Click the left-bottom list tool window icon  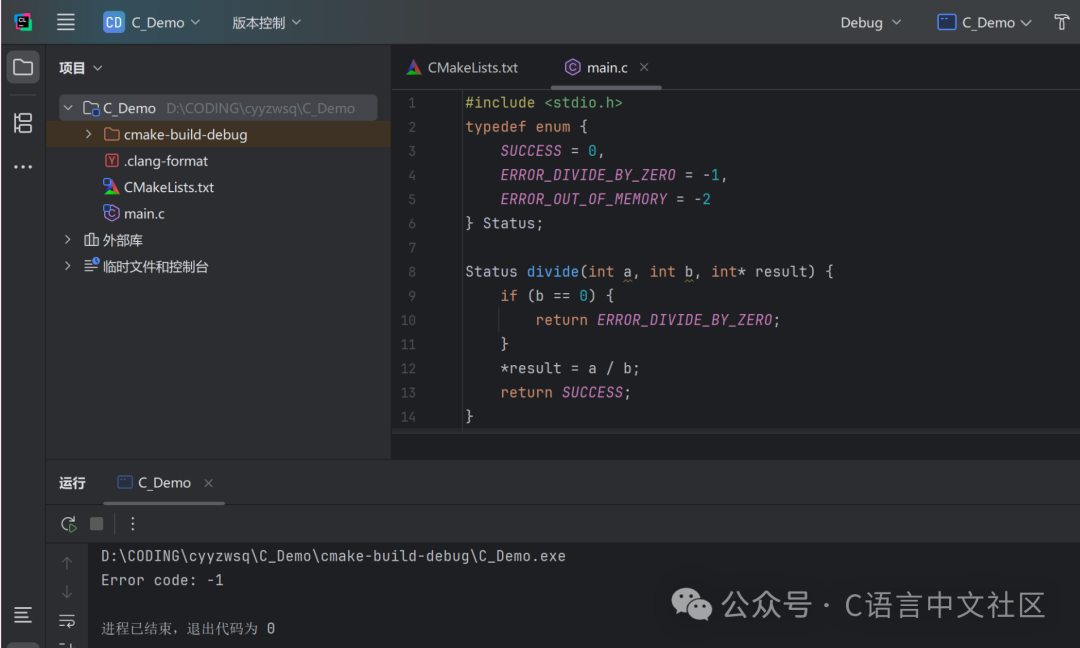coord(23,614)
